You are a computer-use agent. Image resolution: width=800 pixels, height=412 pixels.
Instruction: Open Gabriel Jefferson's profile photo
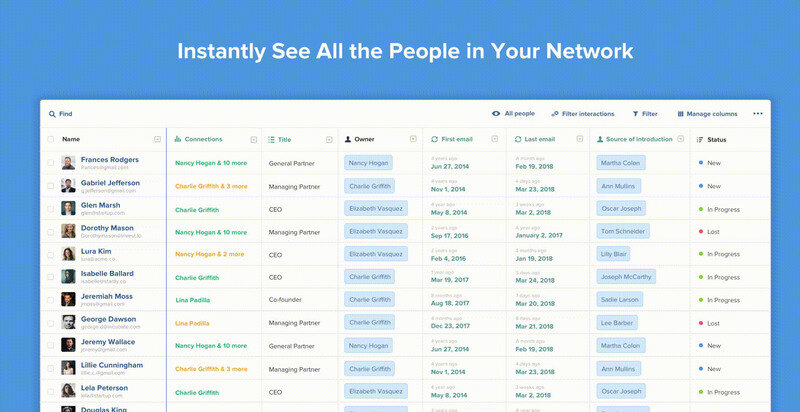point(68,185)
